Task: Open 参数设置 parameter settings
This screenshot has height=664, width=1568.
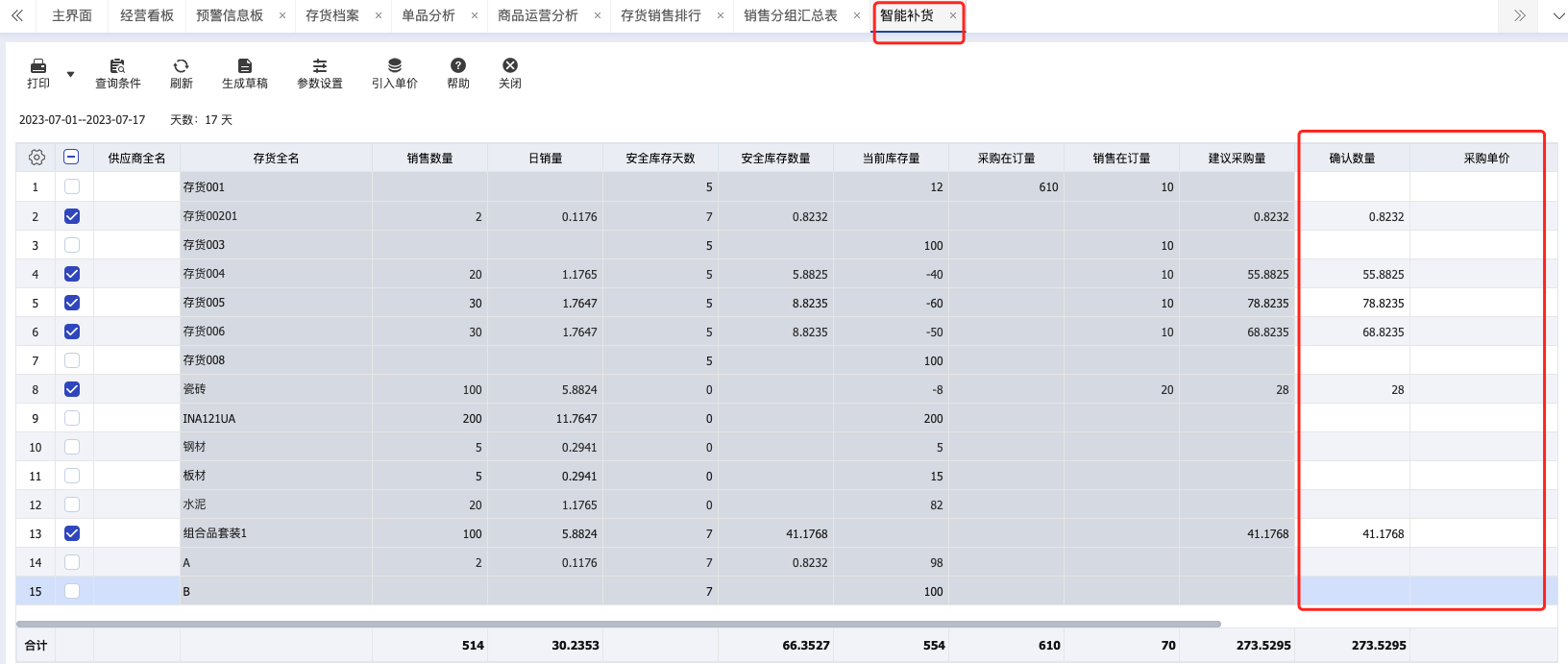Action: (320, 73)
